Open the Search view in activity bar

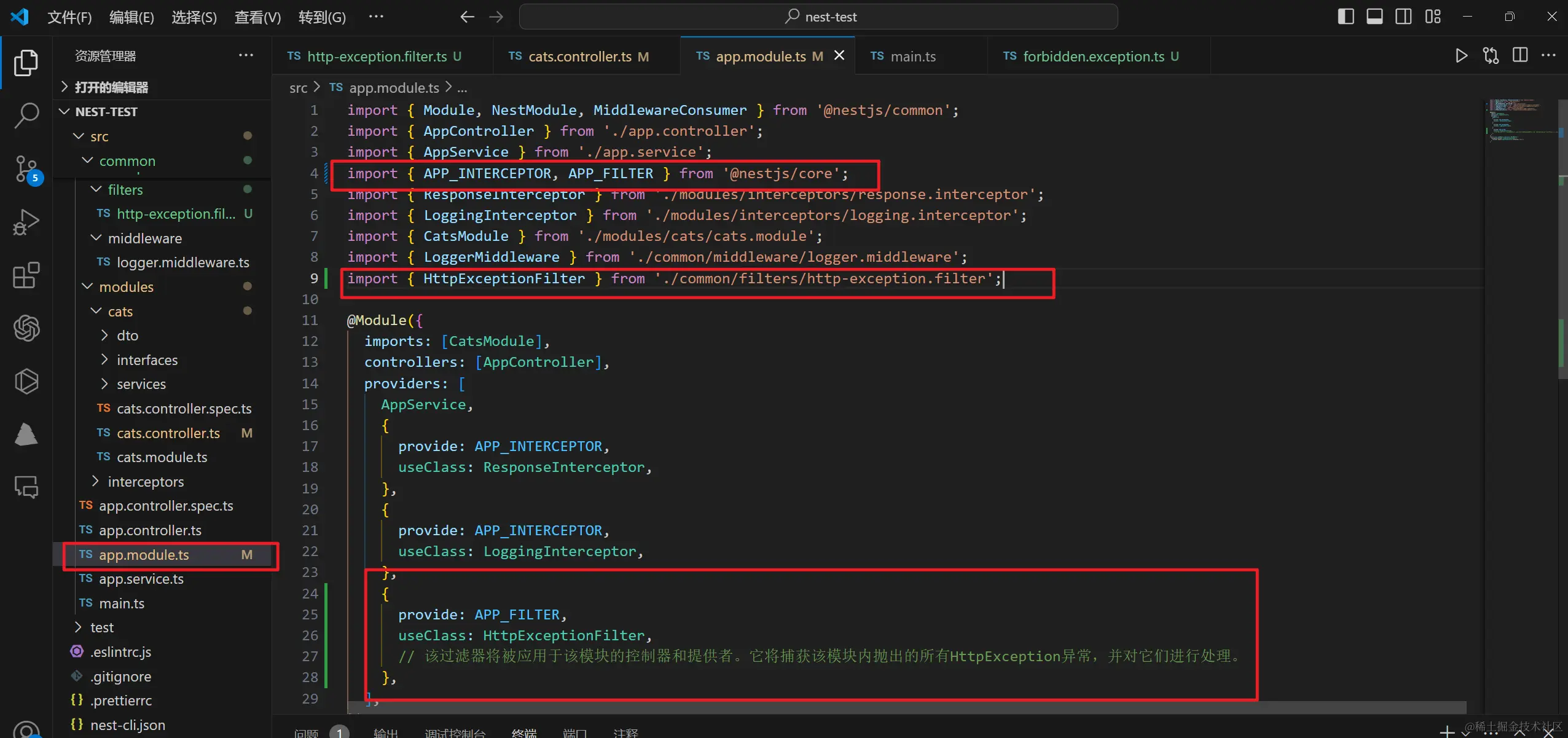pyautogui.click(x=26, y=116)
